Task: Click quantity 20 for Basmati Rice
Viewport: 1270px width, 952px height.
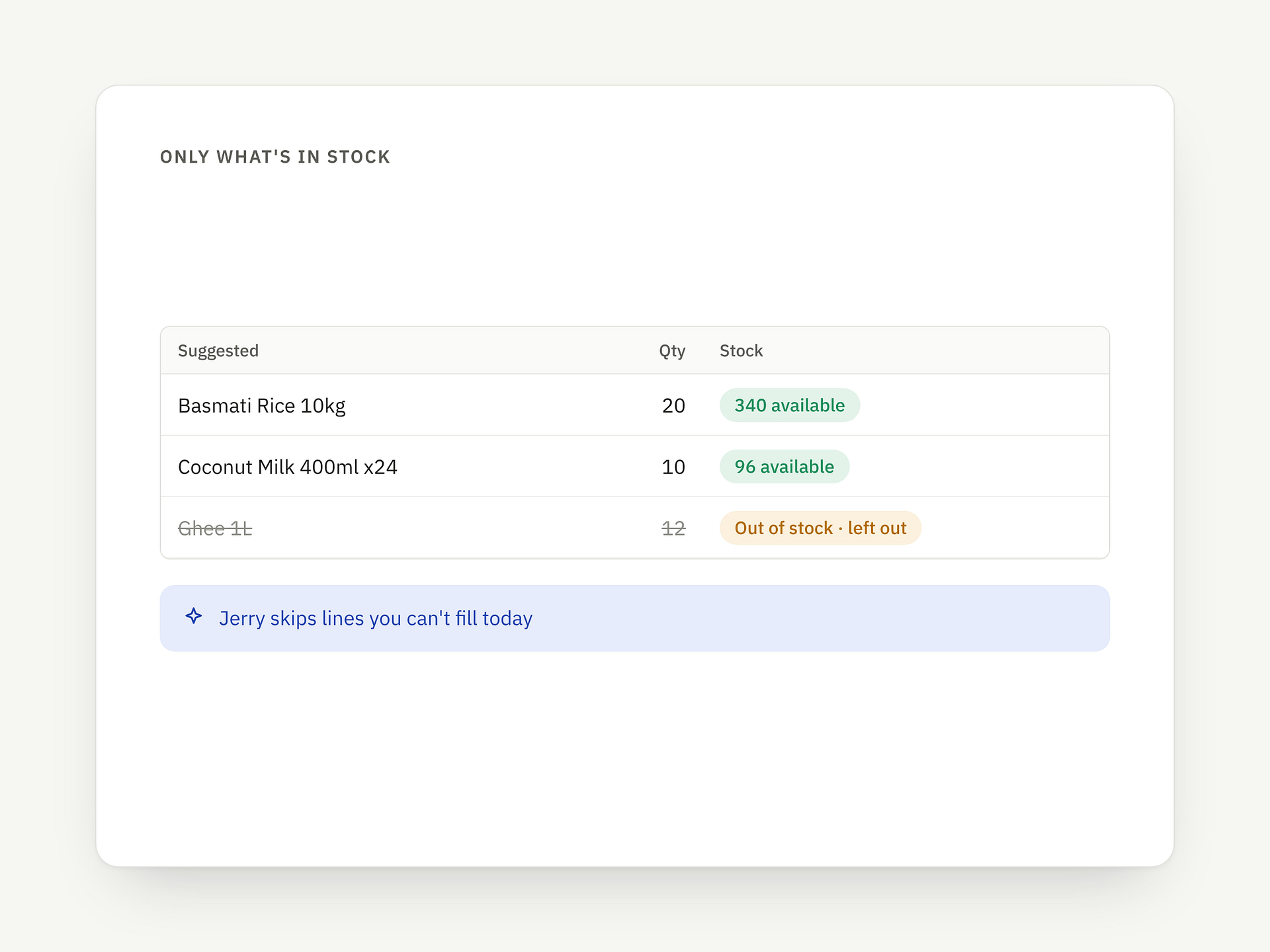Action: pos(673,406)
